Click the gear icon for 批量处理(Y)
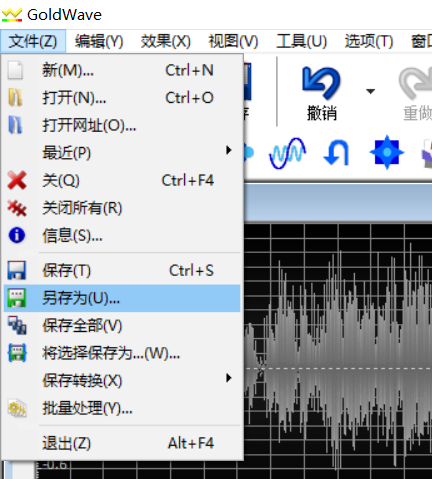 [17, 408]
